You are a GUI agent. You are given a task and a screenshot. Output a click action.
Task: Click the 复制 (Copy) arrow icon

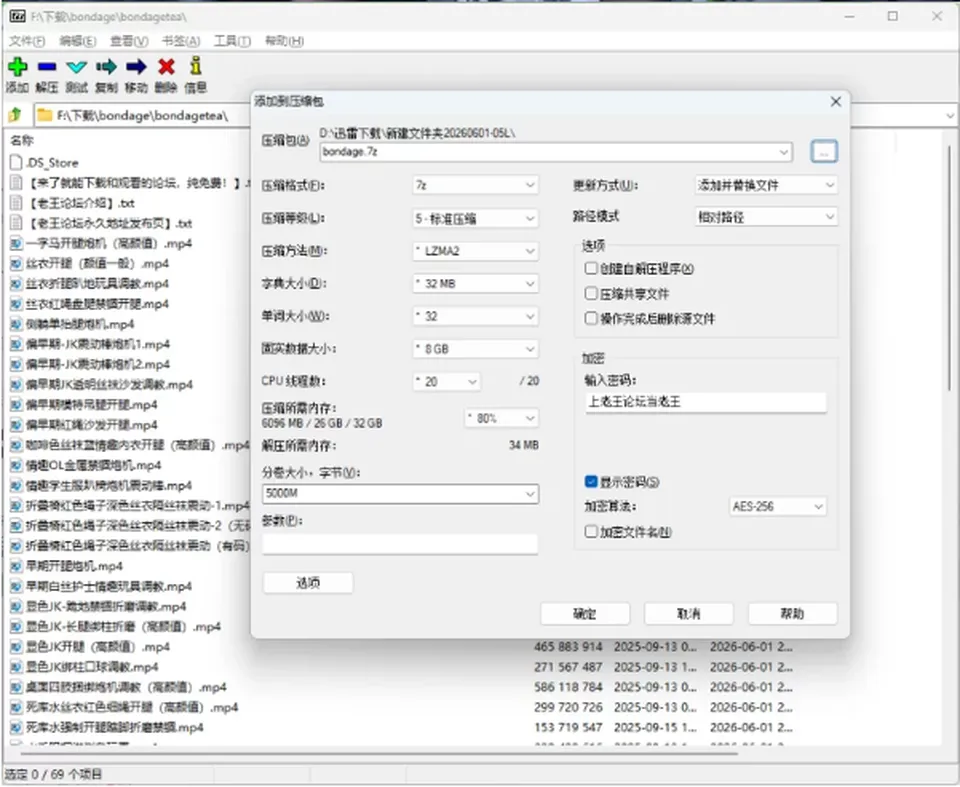(106, 66)
